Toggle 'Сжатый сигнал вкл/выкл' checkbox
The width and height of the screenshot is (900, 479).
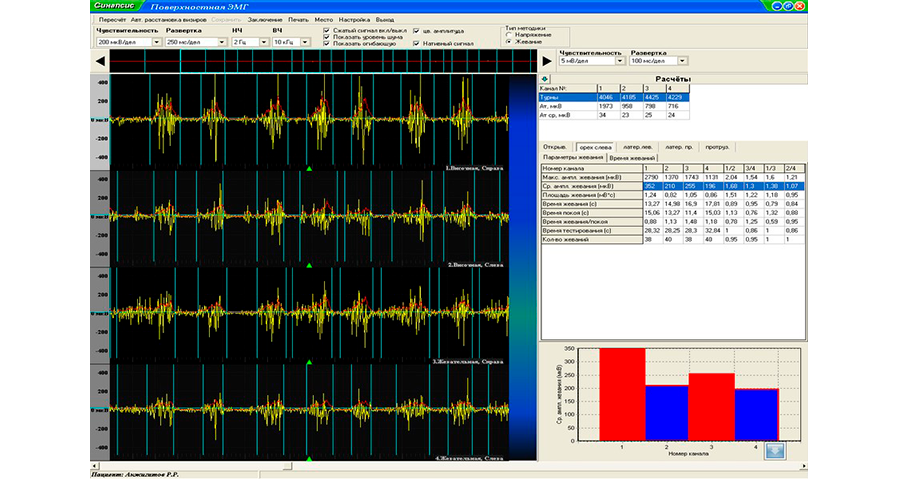point(328,31)
